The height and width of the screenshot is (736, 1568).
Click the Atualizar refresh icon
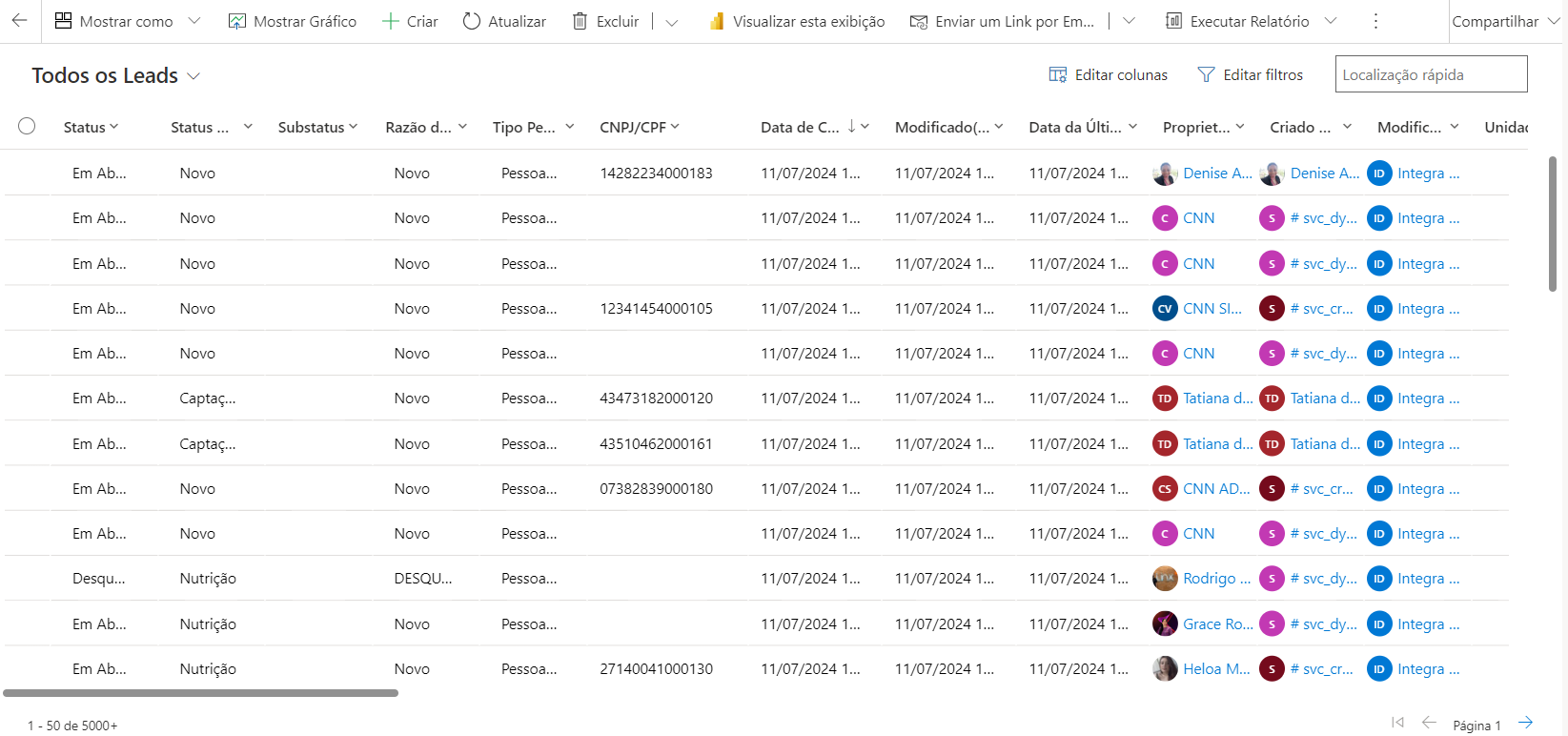tap(471, 21)
